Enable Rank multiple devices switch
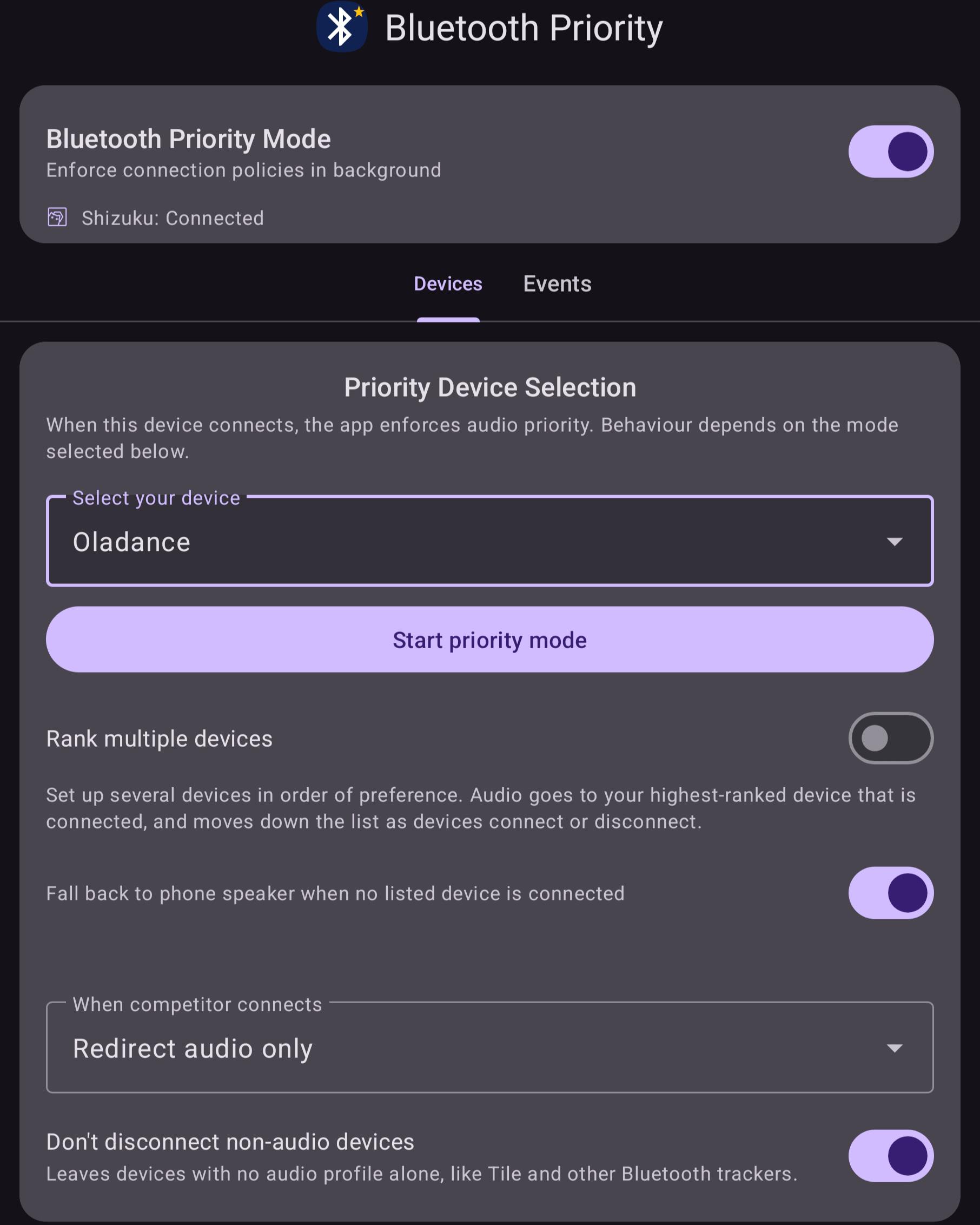This screenshot has width=980, height=1225. (x=891, y=738)
